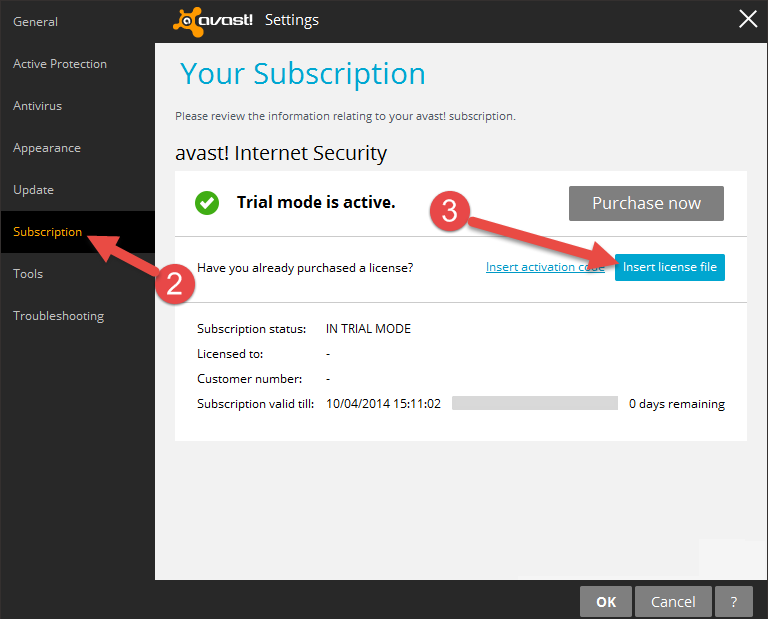Confirm settings with the OK button
The height and width of the screenshot is (619, 768).
click(606, 601)
